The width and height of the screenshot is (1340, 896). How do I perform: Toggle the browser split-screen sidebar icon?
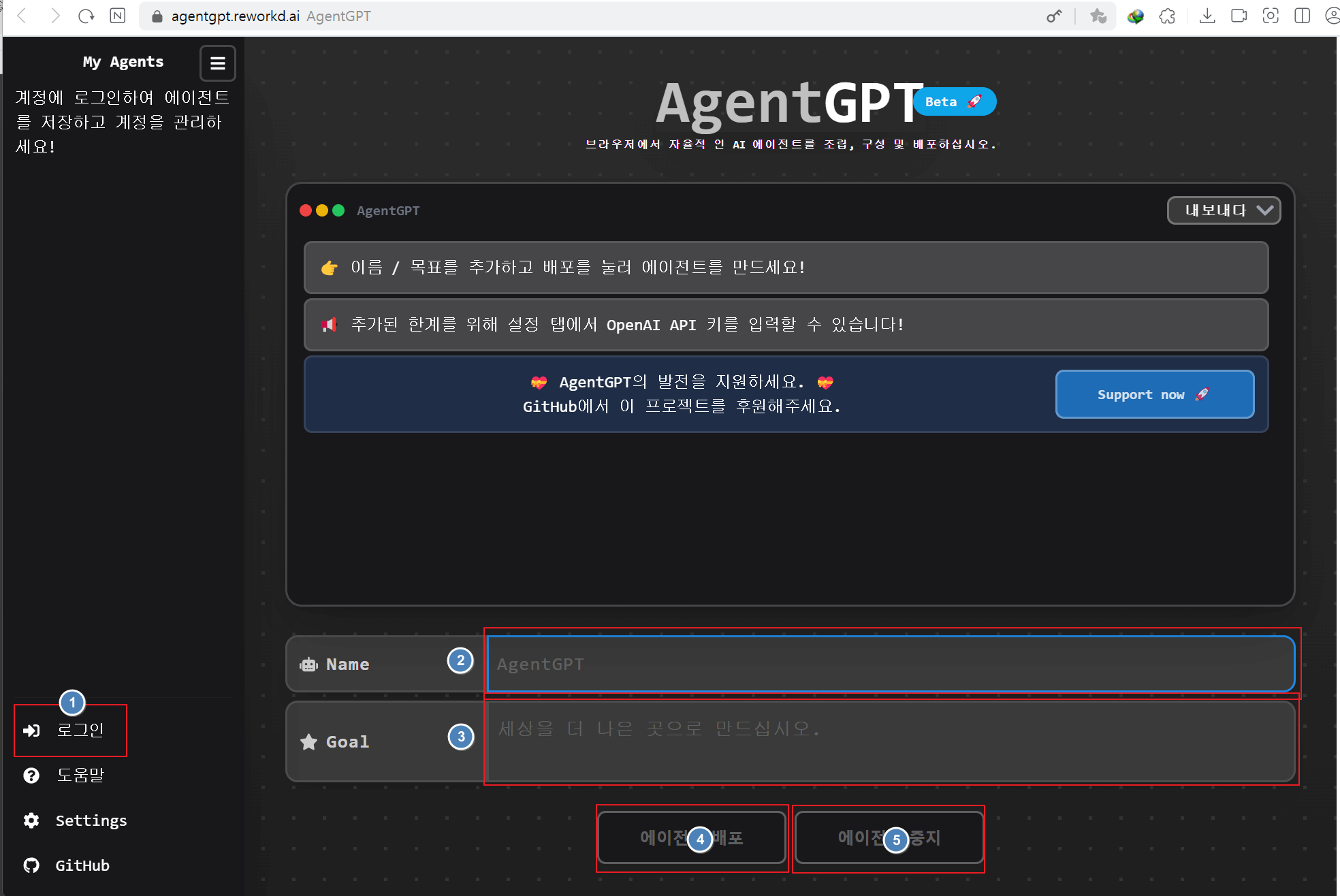tap(1302, 16)
